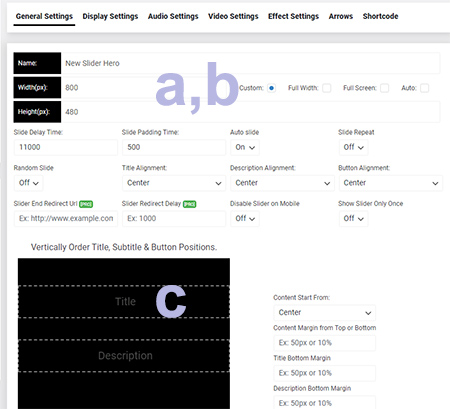This screenshot has width=450, height=409.
Task: Open the Effect Settings tab
Action: tap(293, 16)
